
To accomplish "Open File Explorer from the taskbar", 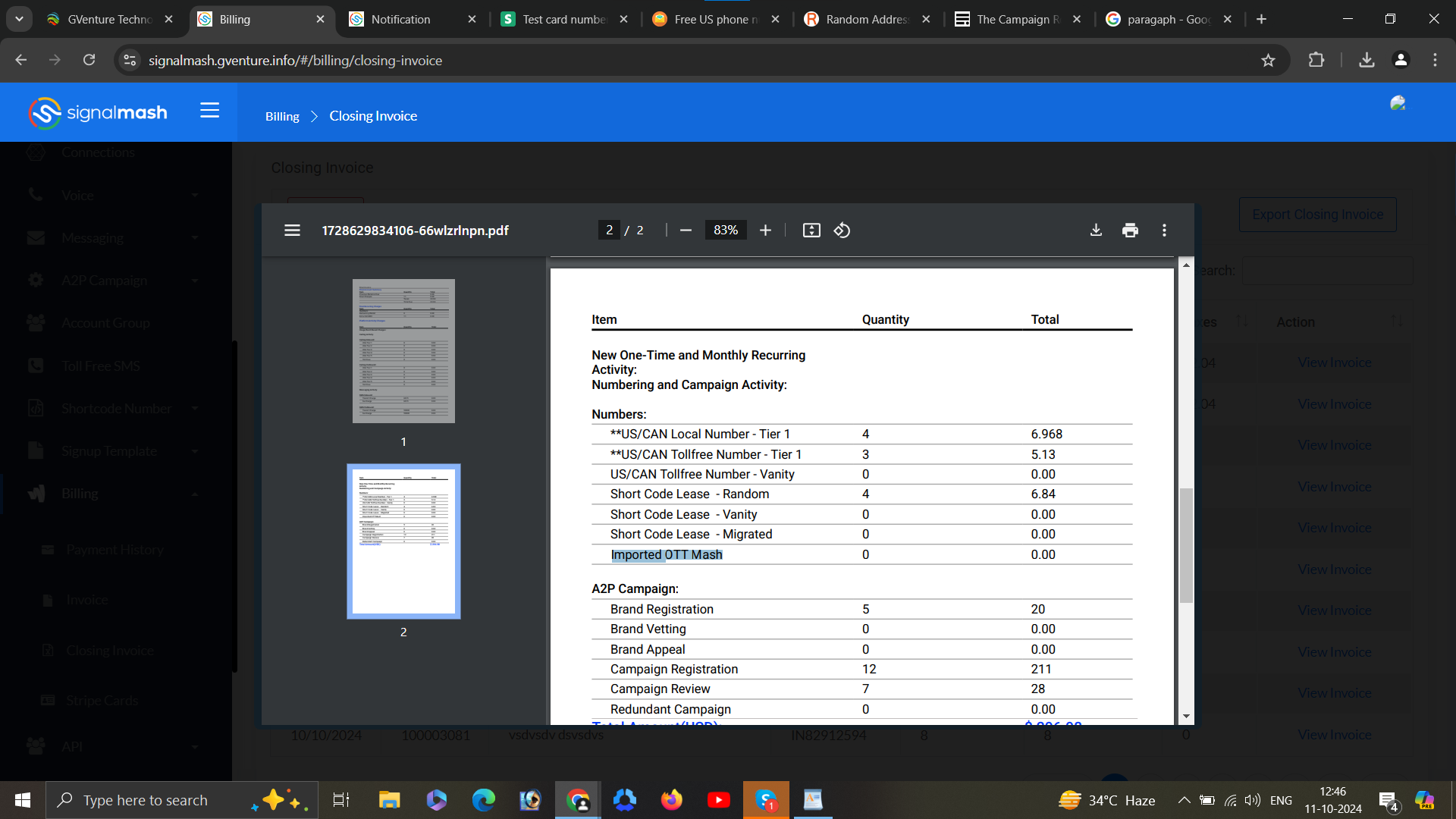I will coord(389,800).
